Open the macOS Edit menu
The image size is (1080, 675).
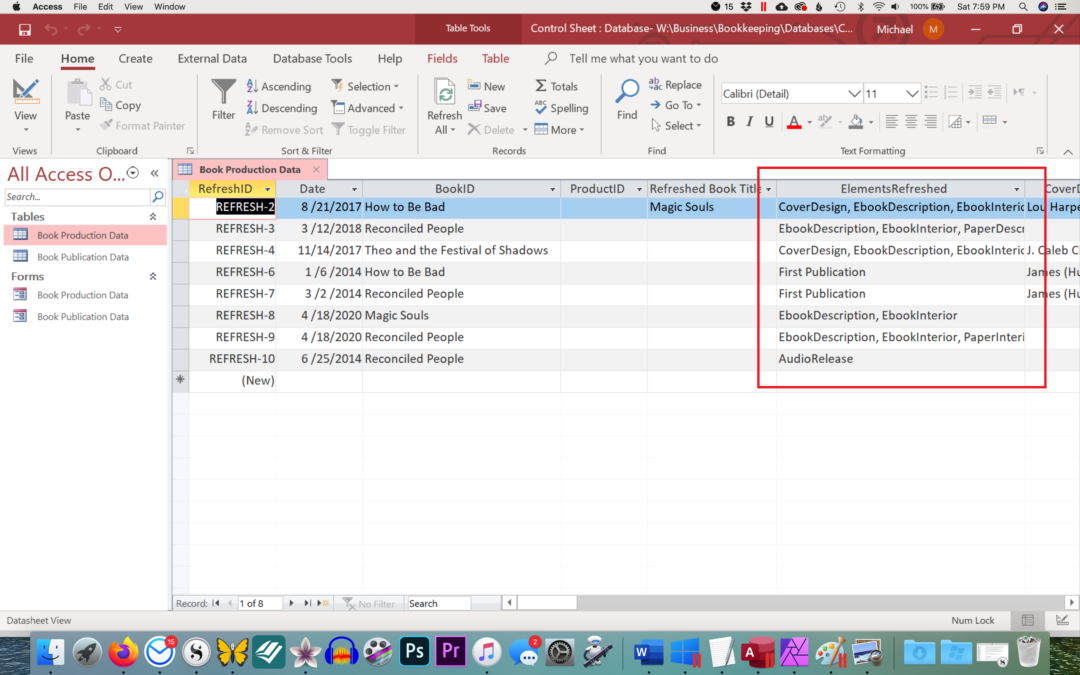click(x=105, y=7)
